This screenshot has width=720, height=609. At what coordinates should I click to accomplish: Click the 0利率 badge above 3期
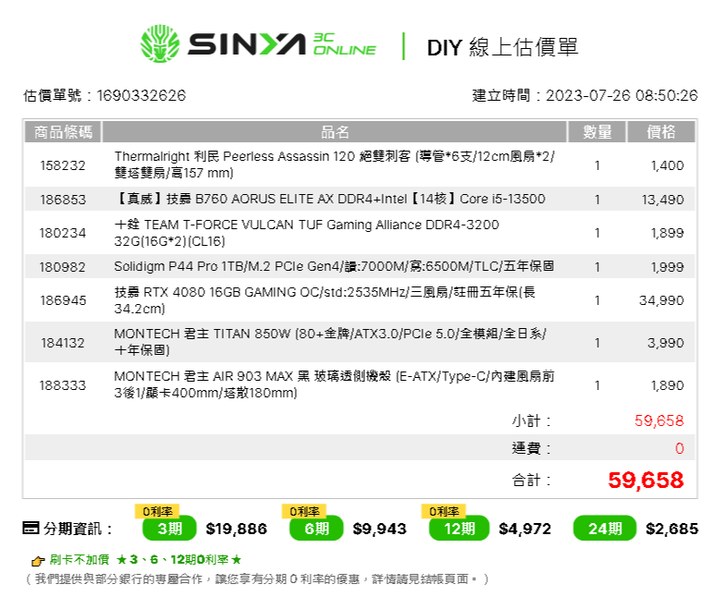click(x=157, y=511)
